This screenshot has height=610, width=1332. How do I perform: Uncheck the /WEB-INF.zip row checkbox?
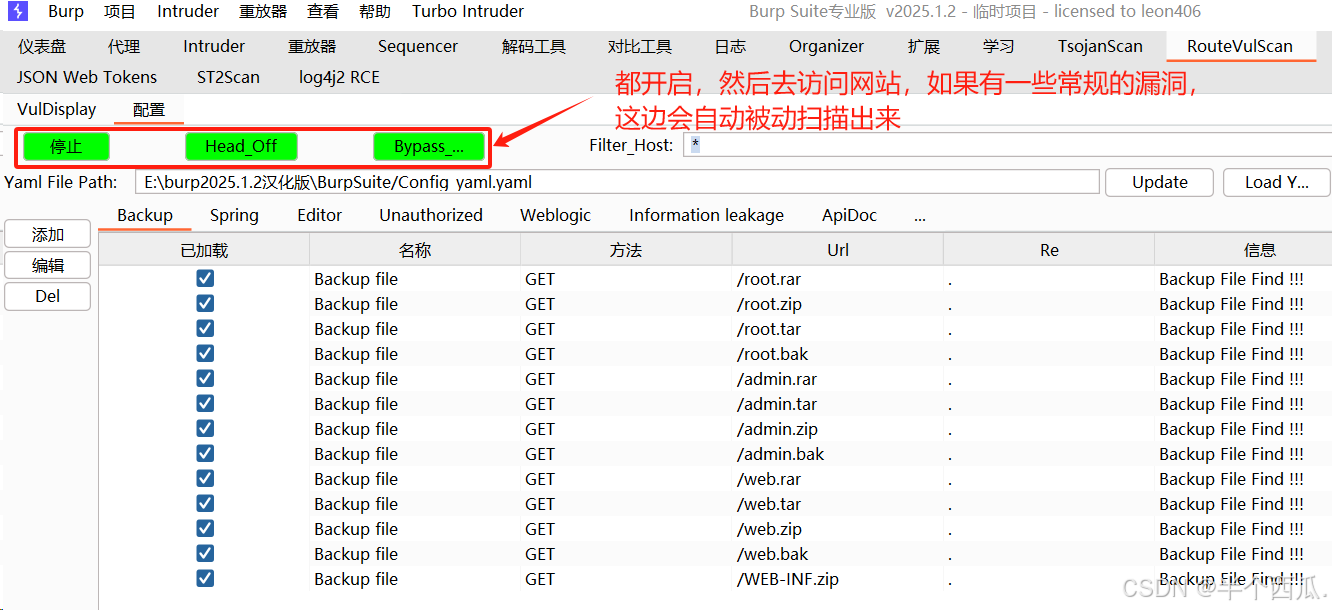click(x=205, y=578)
